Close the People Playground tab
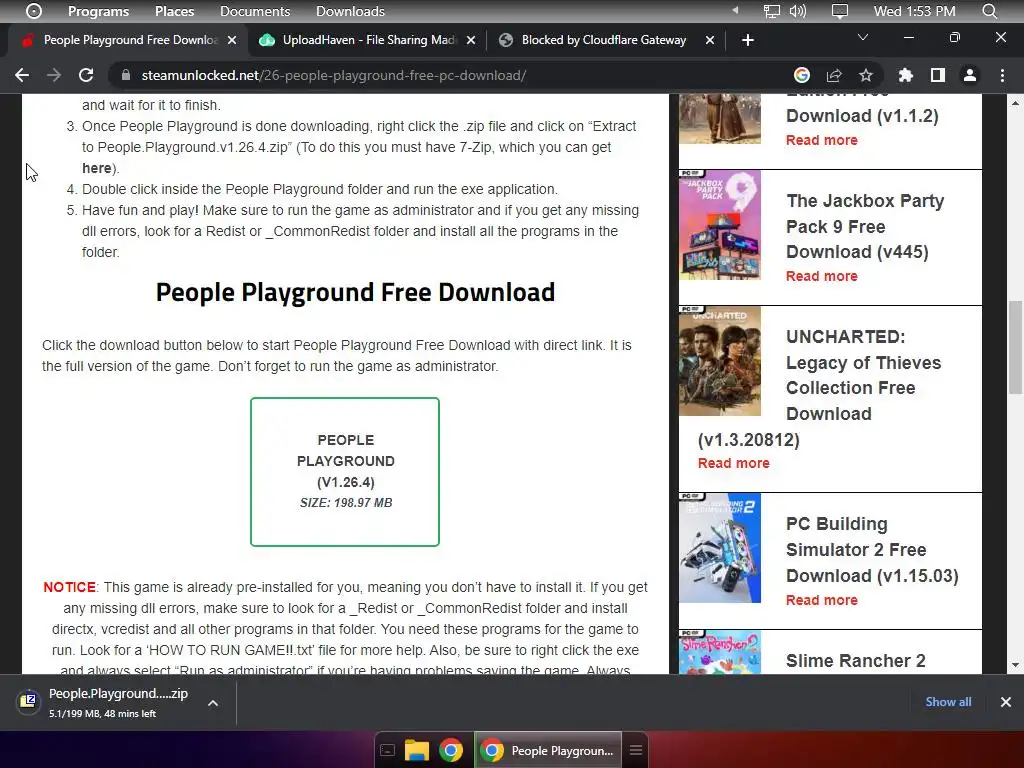Viewport: 1024px width, 768px height. pyautogui.click(x=232, y=40)
